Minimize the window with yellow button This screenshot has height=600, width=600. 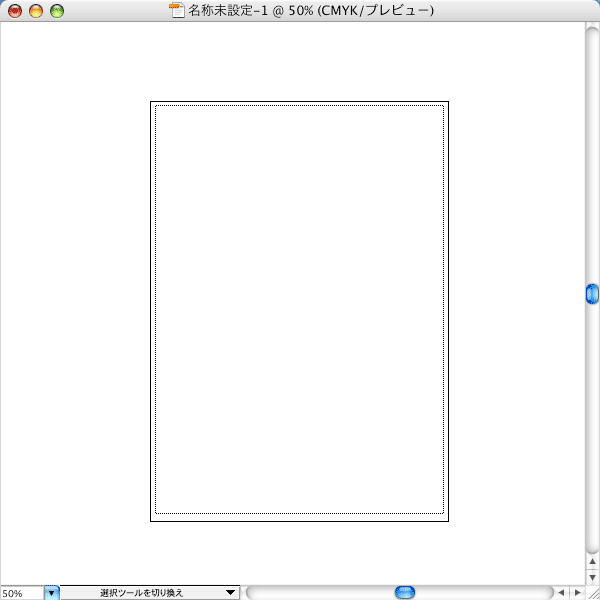click(36, 11)
